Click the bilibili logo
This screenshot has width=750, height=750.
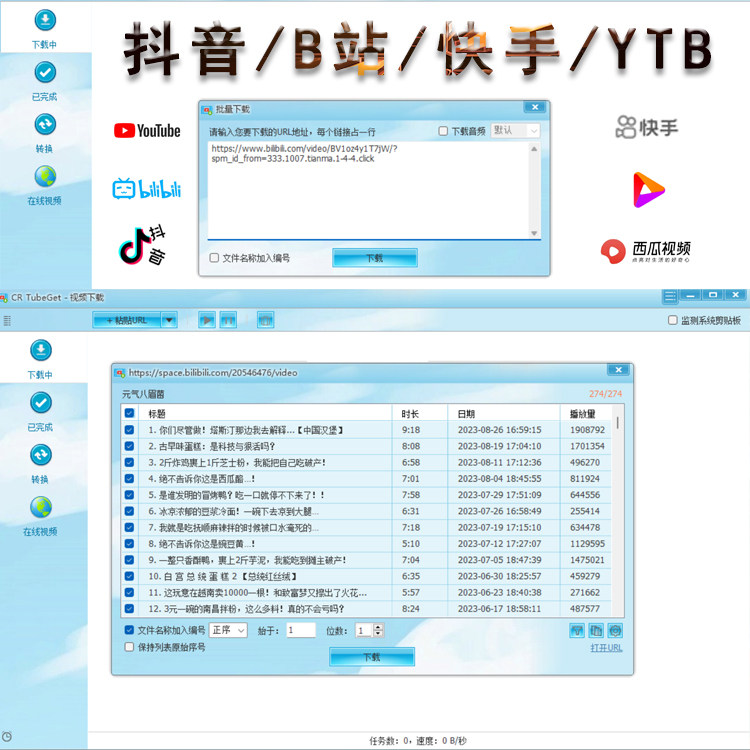click(x=147, y=188)
